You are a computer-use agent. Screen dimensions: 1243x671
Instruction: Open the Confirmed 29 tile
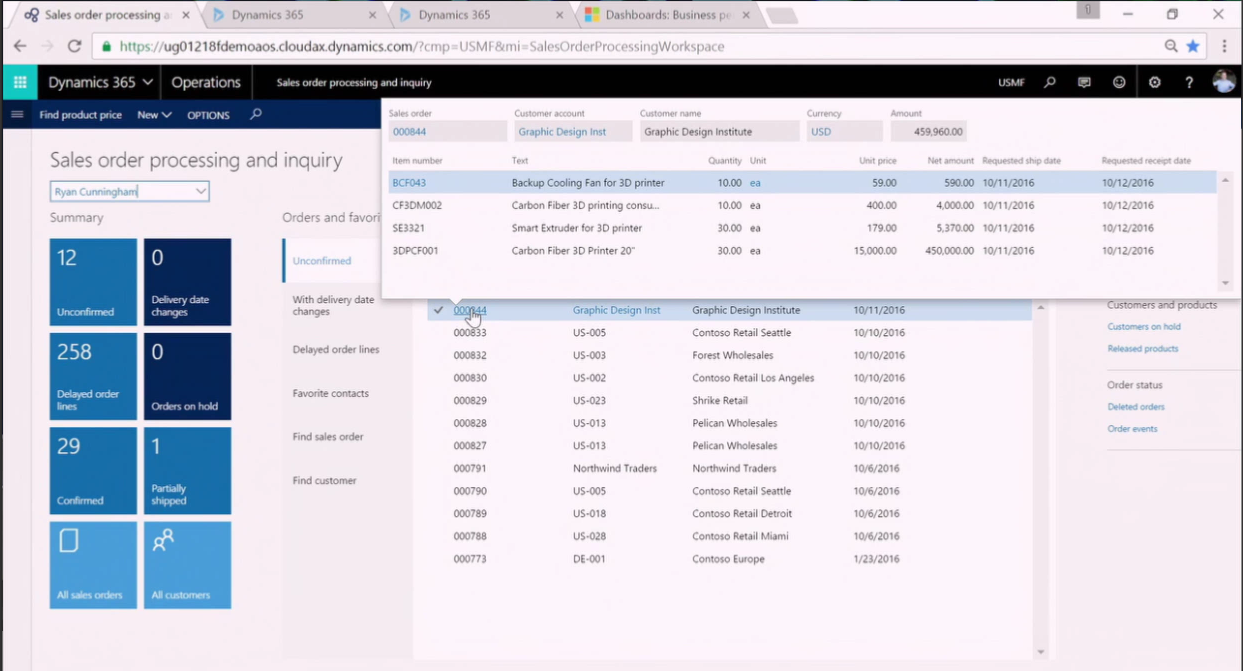tap(93, 471)
